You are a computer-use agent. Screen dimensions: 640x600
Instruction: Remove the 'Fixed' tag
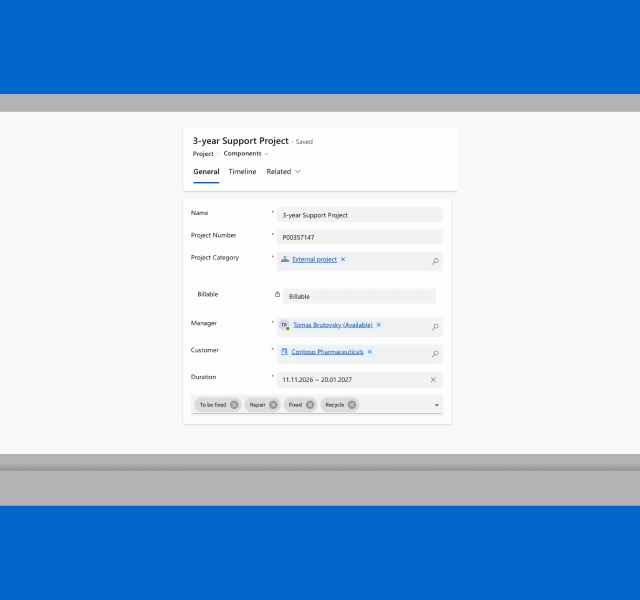coord(310,405)
